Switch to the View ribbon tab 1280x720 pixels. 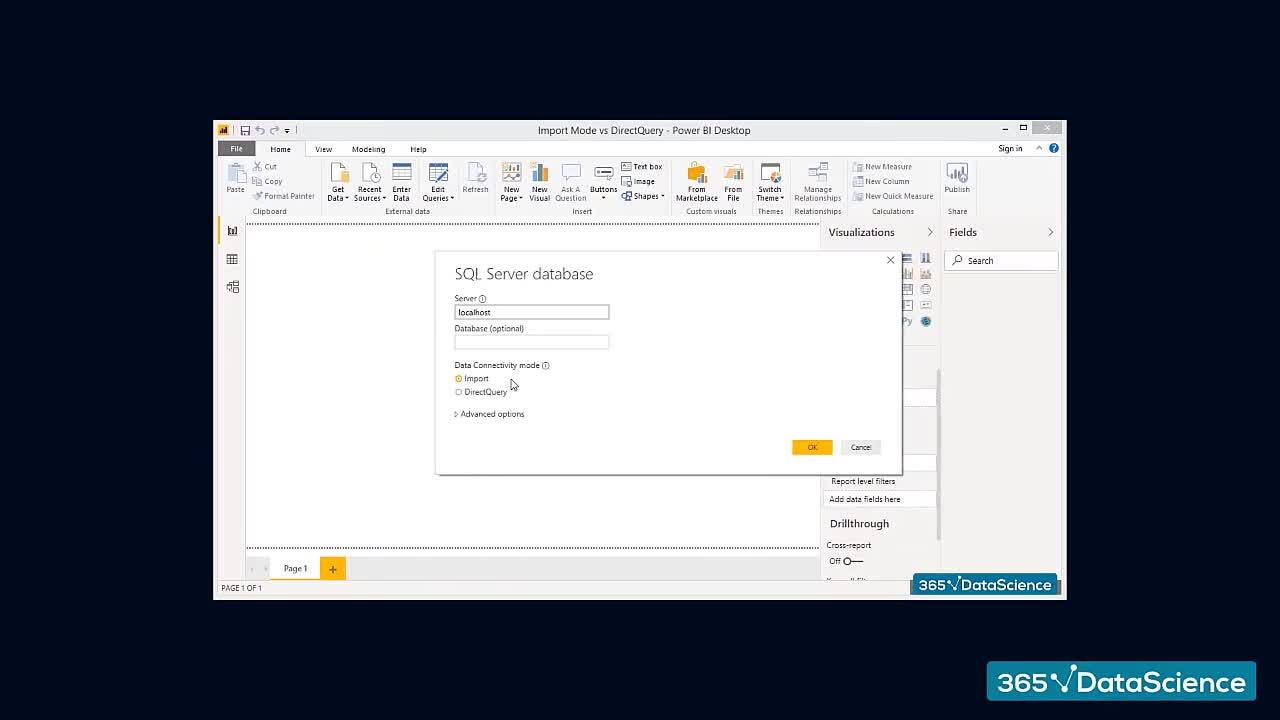323,149
